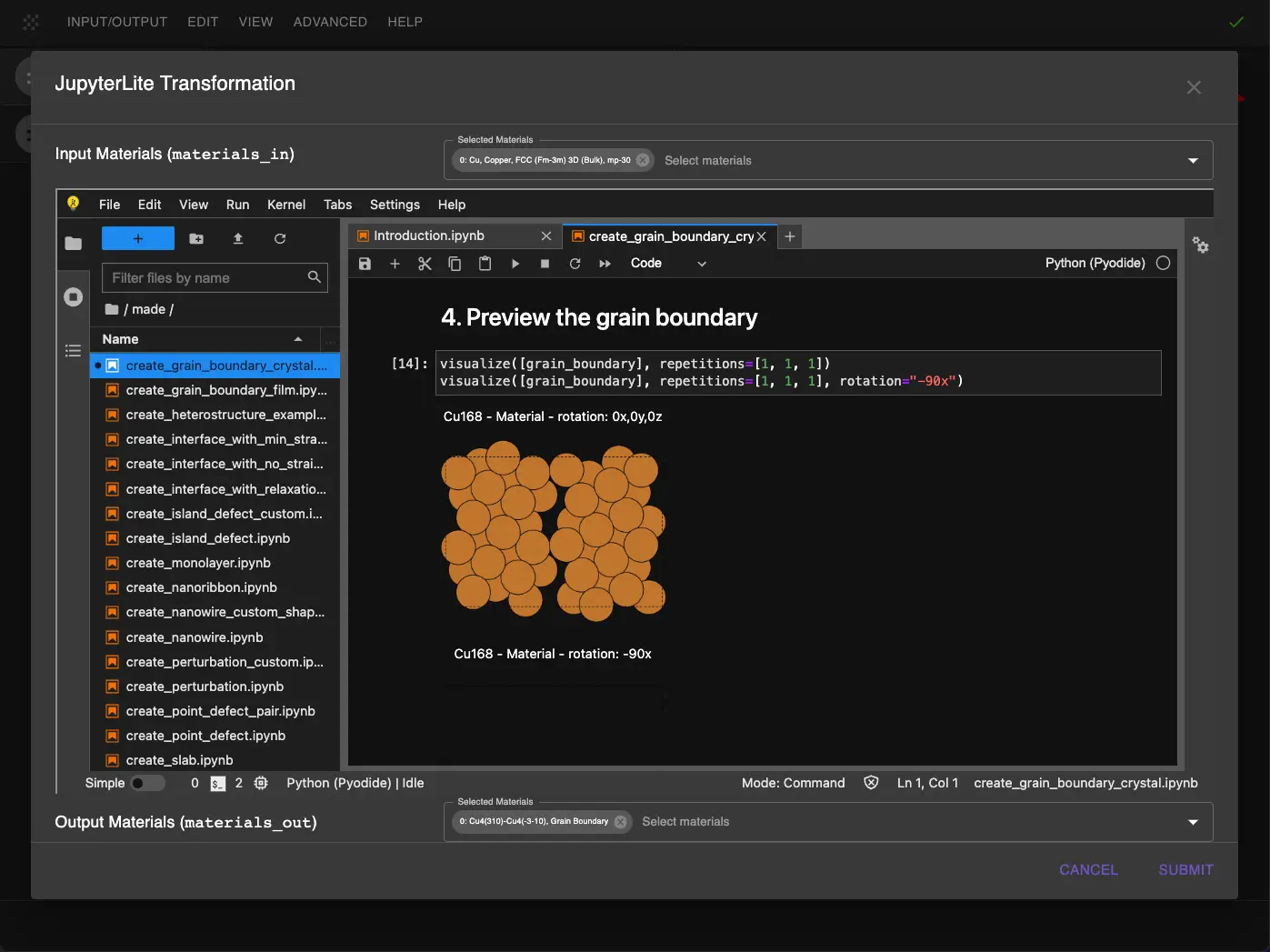Toggle Simple mode in the status bar
Viewport: 1270px width, 952px height.
click(x=148, y=783)
